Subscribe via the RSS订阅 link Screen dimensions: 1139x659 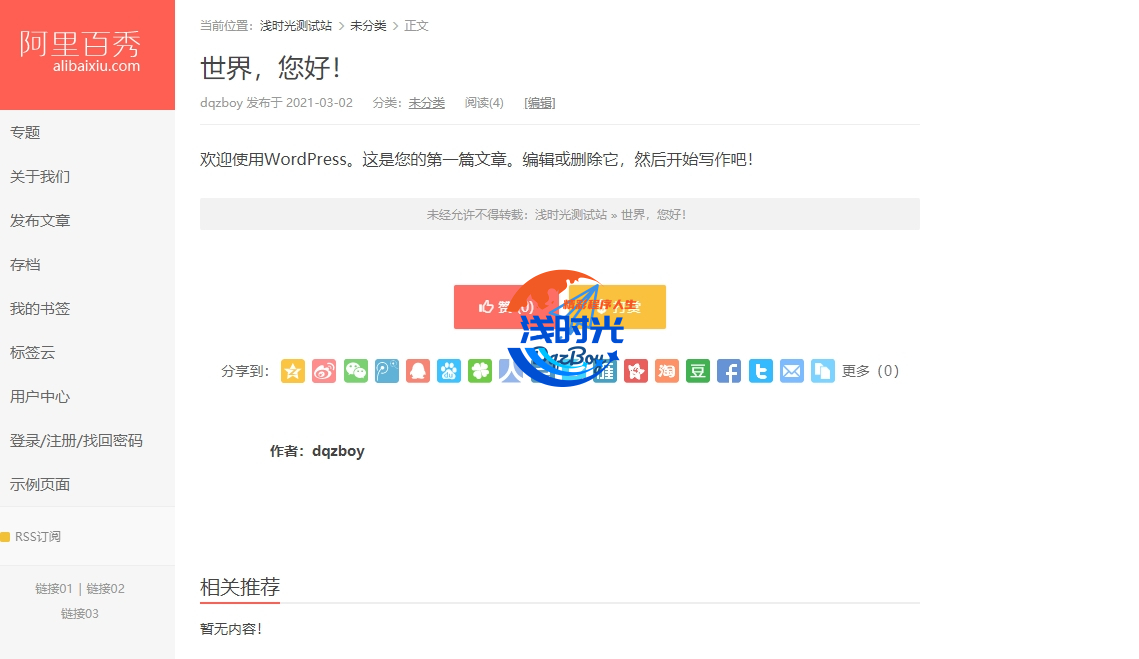[x=37, y=537]
